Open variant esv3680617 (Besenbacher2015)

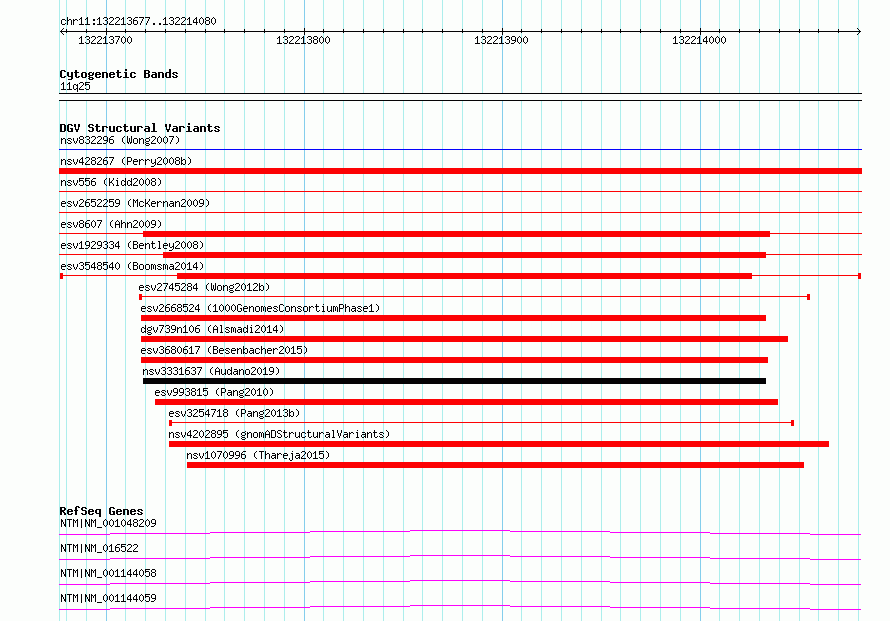click(224, 350)
